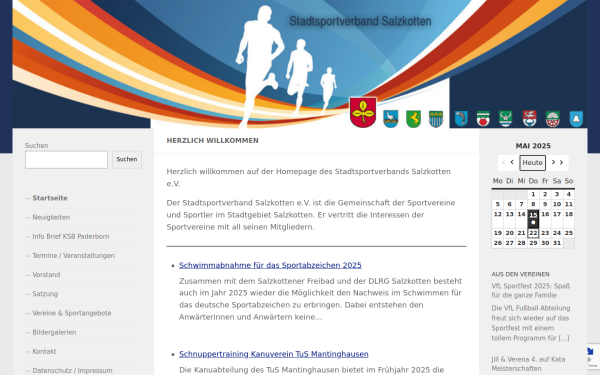Open the large red shield with the yellow trefoil
The height and width of the screenshot is (375, 600).
click(363, 112)
